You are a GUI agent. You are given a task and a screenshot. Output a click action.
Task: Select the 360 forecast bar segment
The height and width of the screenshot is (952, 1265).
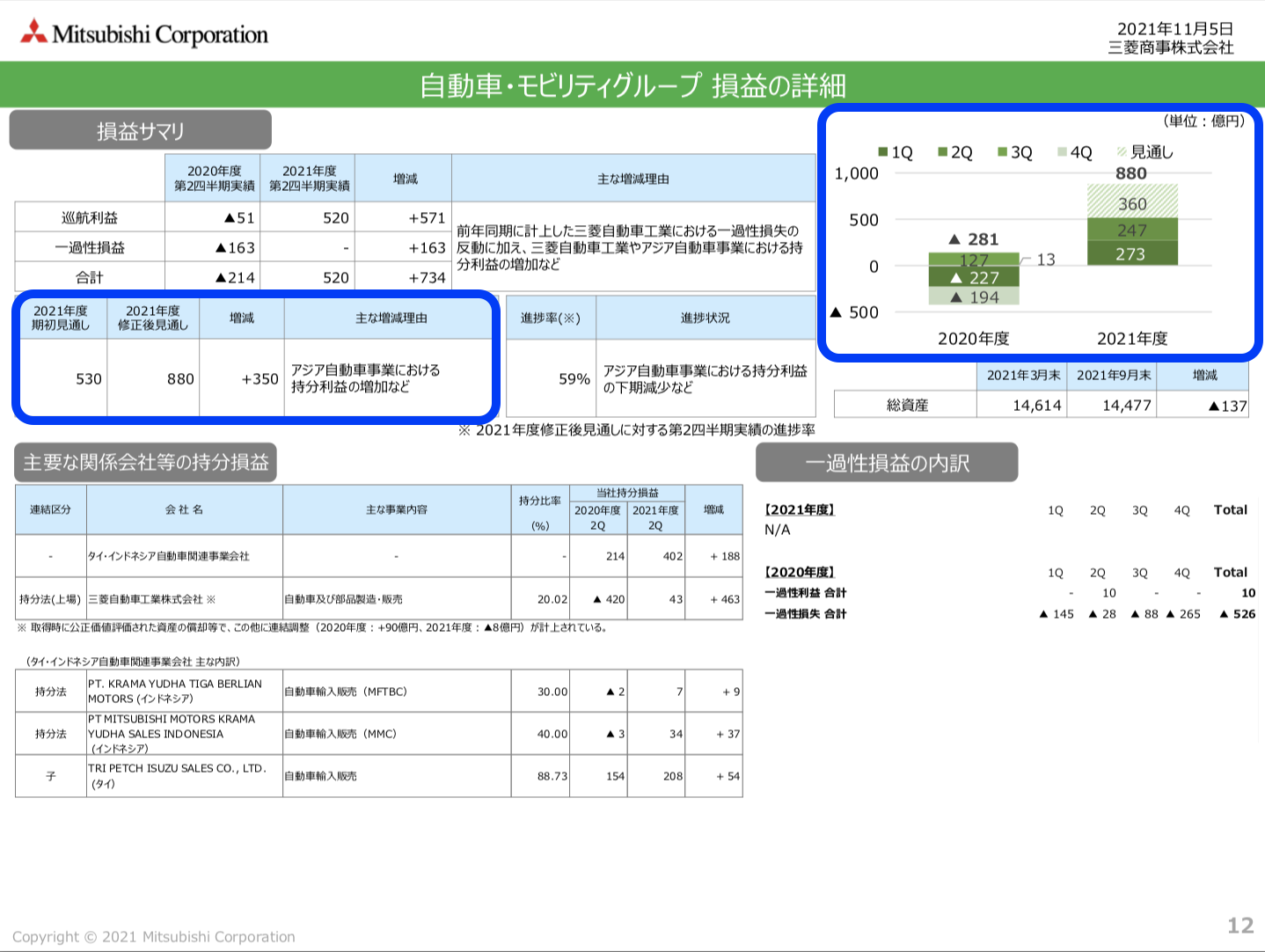tap(1132, 202)
